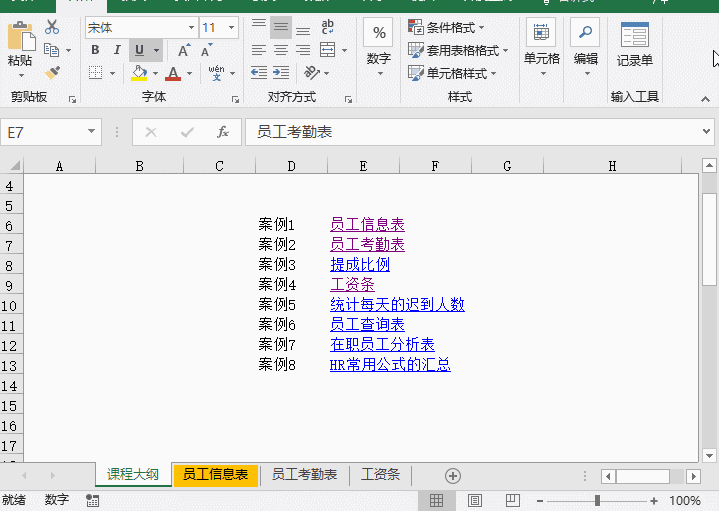Activate the Format Painter brush
This screenshot has height=511, width=719.
pyautogui.click(x=52, y=73)
